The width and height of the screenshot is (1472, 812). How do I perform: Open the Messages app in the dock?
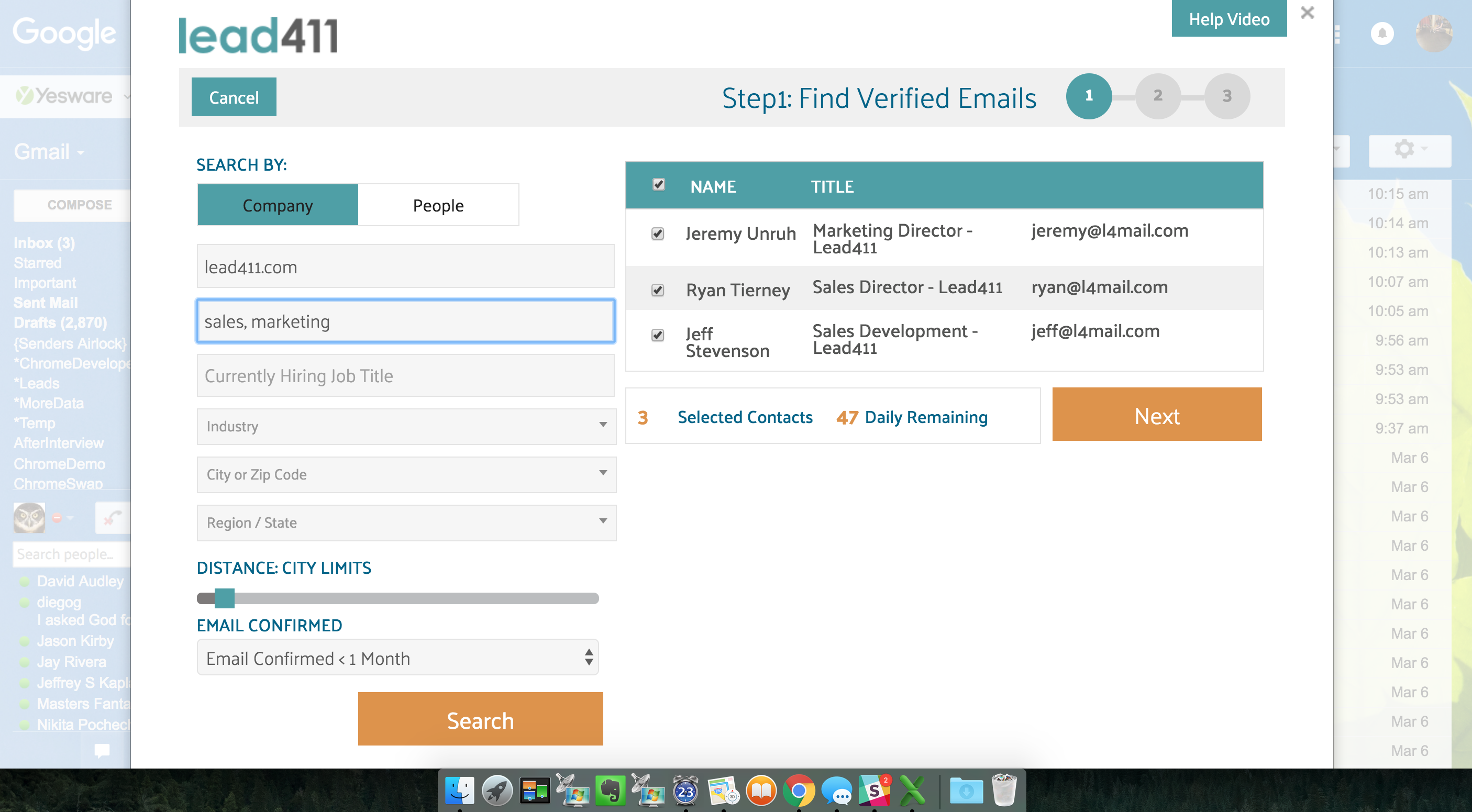837,791
